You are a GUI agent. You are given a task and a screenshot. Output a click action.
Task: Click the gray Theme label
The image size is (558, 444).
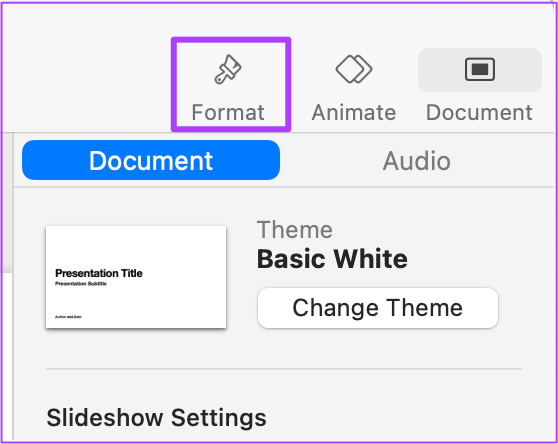point(295,230)
